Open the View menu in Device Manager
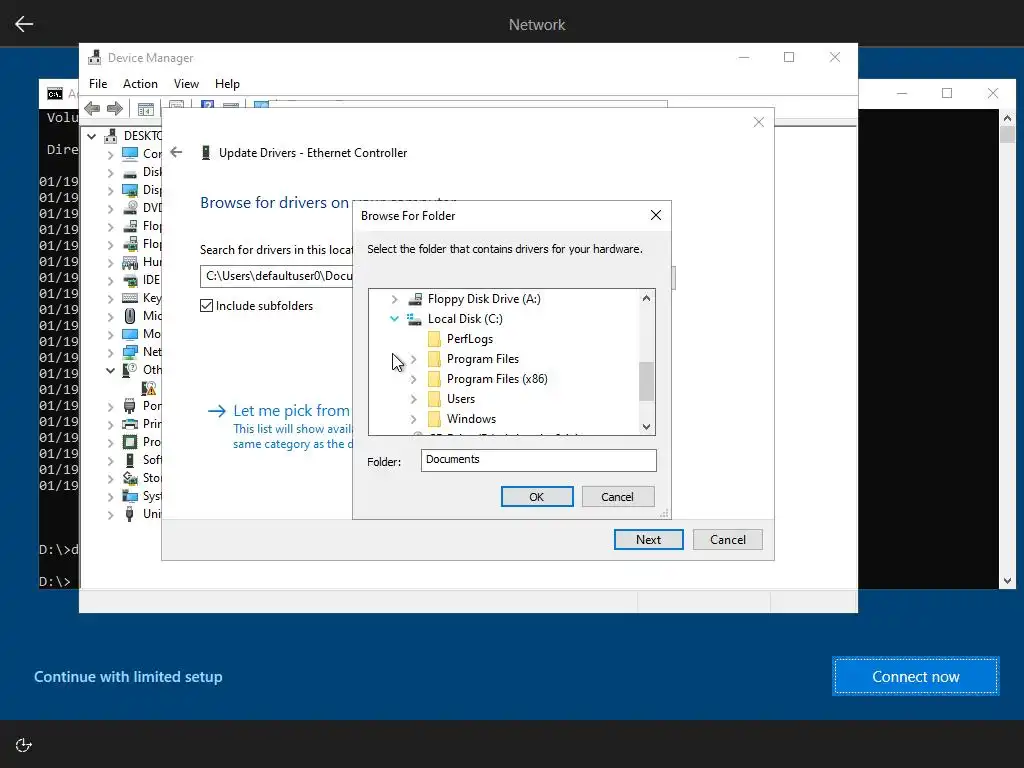This screenshot has width=1024, height=768. pyautogui.click(x=186, y=84)
